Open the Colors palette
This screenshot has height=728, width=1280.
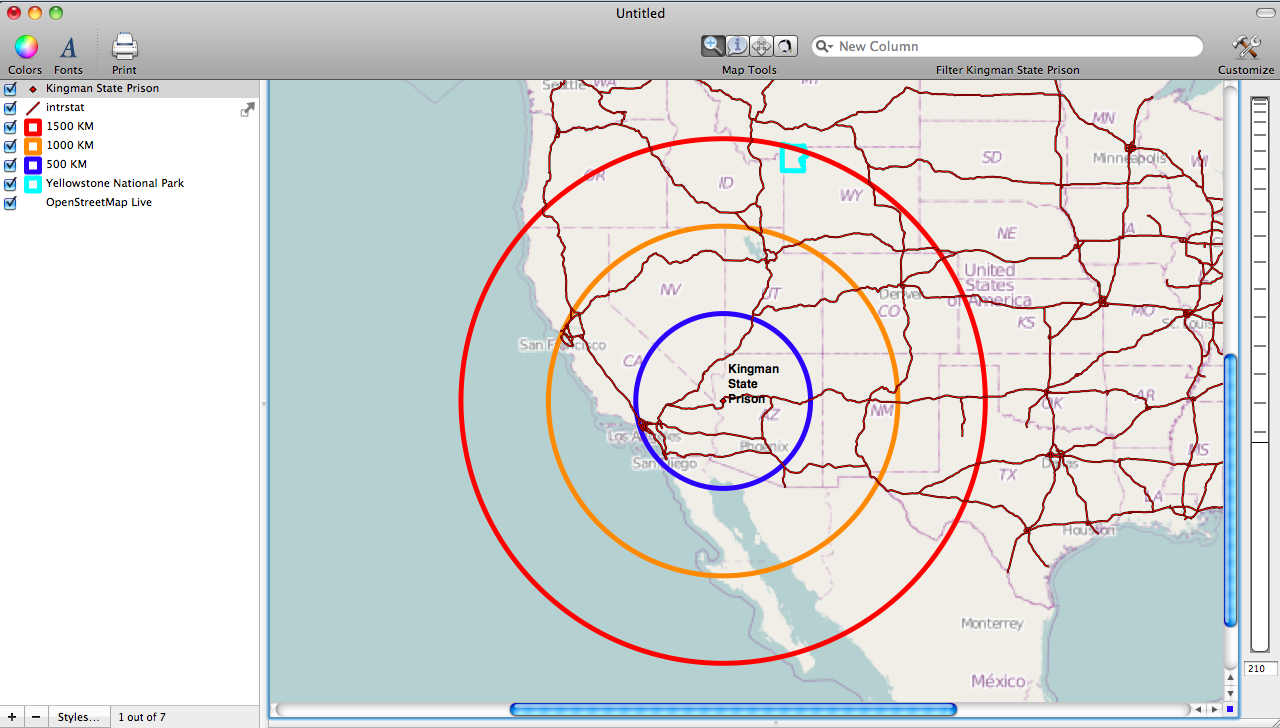click(25, 47)
